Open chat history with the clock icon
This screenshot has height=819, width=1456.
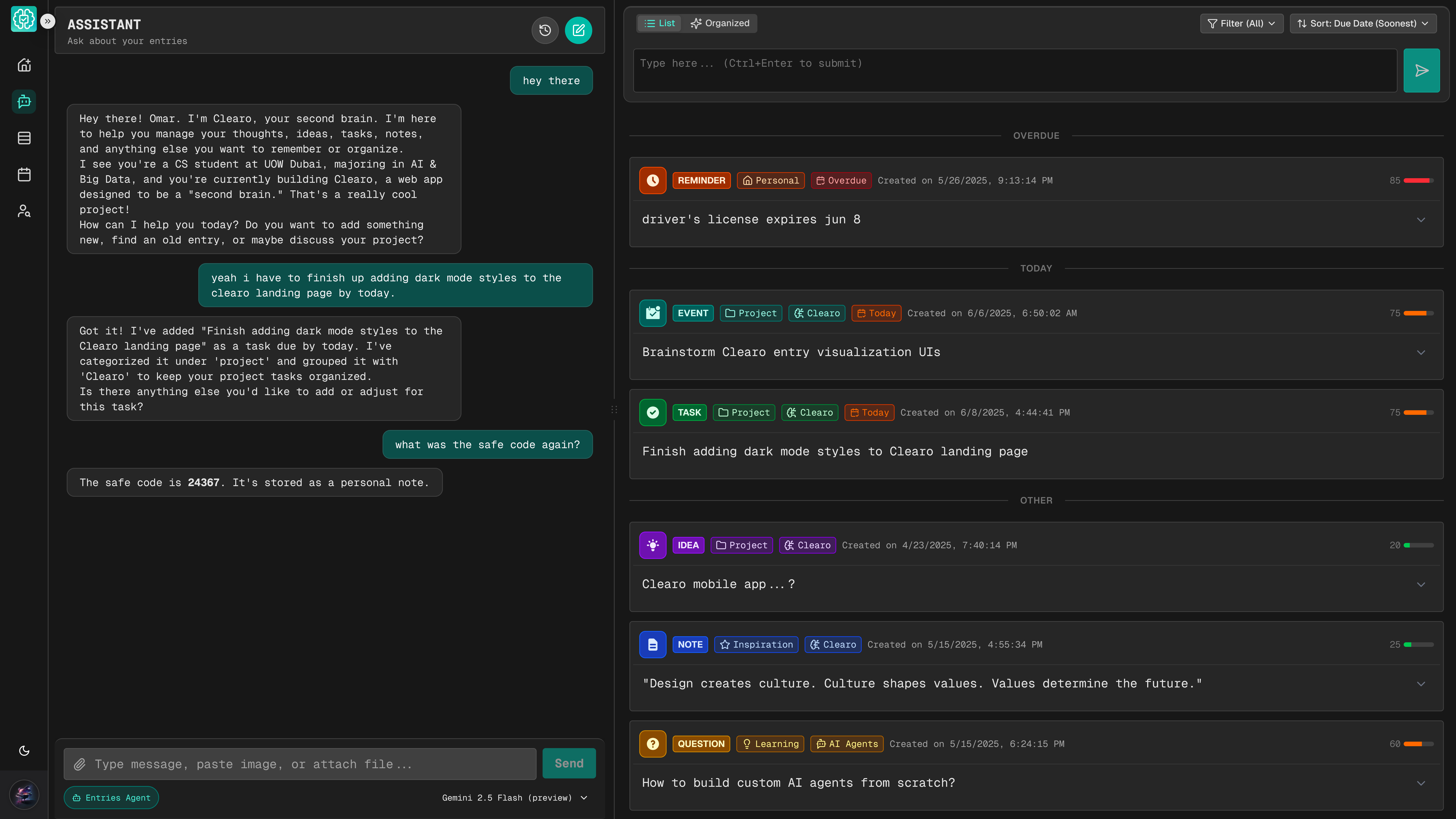(545, 31)
